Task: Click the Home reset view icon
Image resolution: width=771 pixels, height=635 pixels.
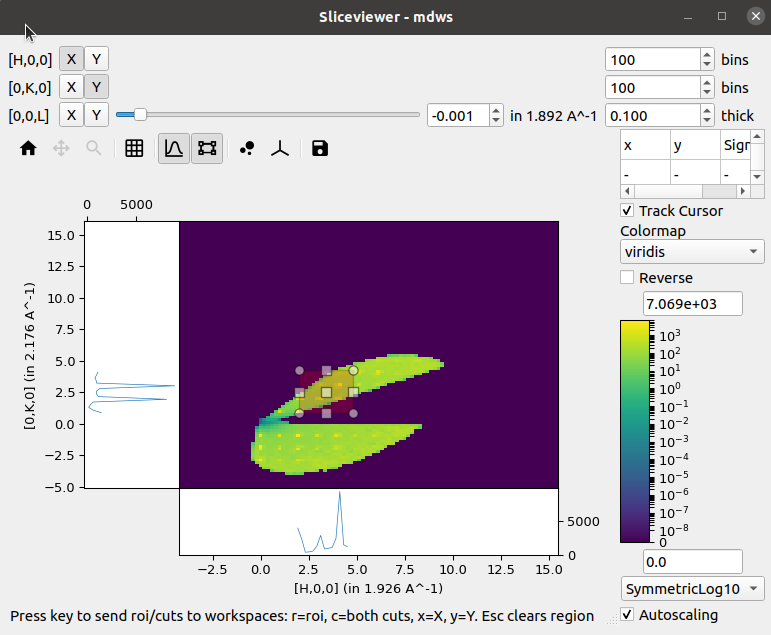Action: (28, 149)
